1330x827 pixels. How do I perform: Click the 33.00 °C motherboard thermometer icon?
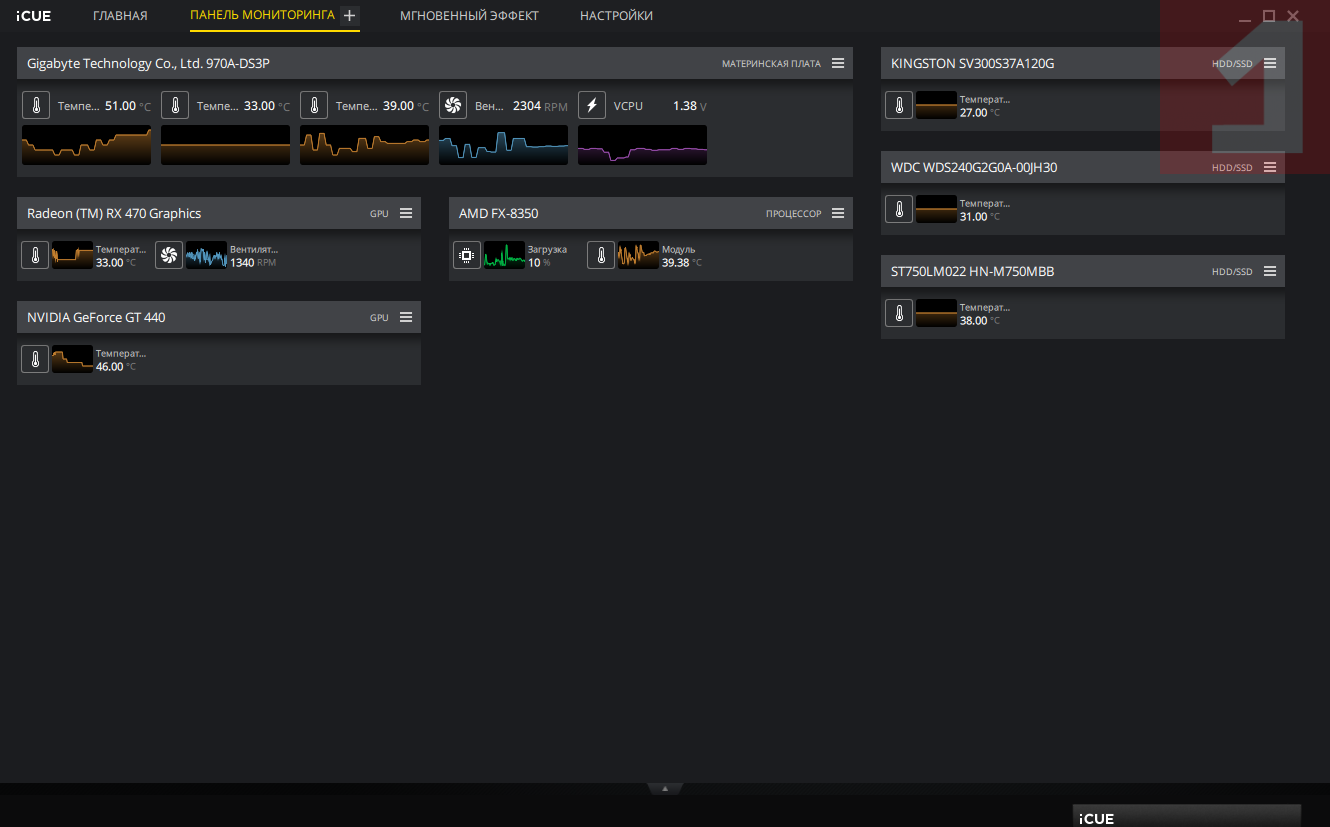pos(175,105)
